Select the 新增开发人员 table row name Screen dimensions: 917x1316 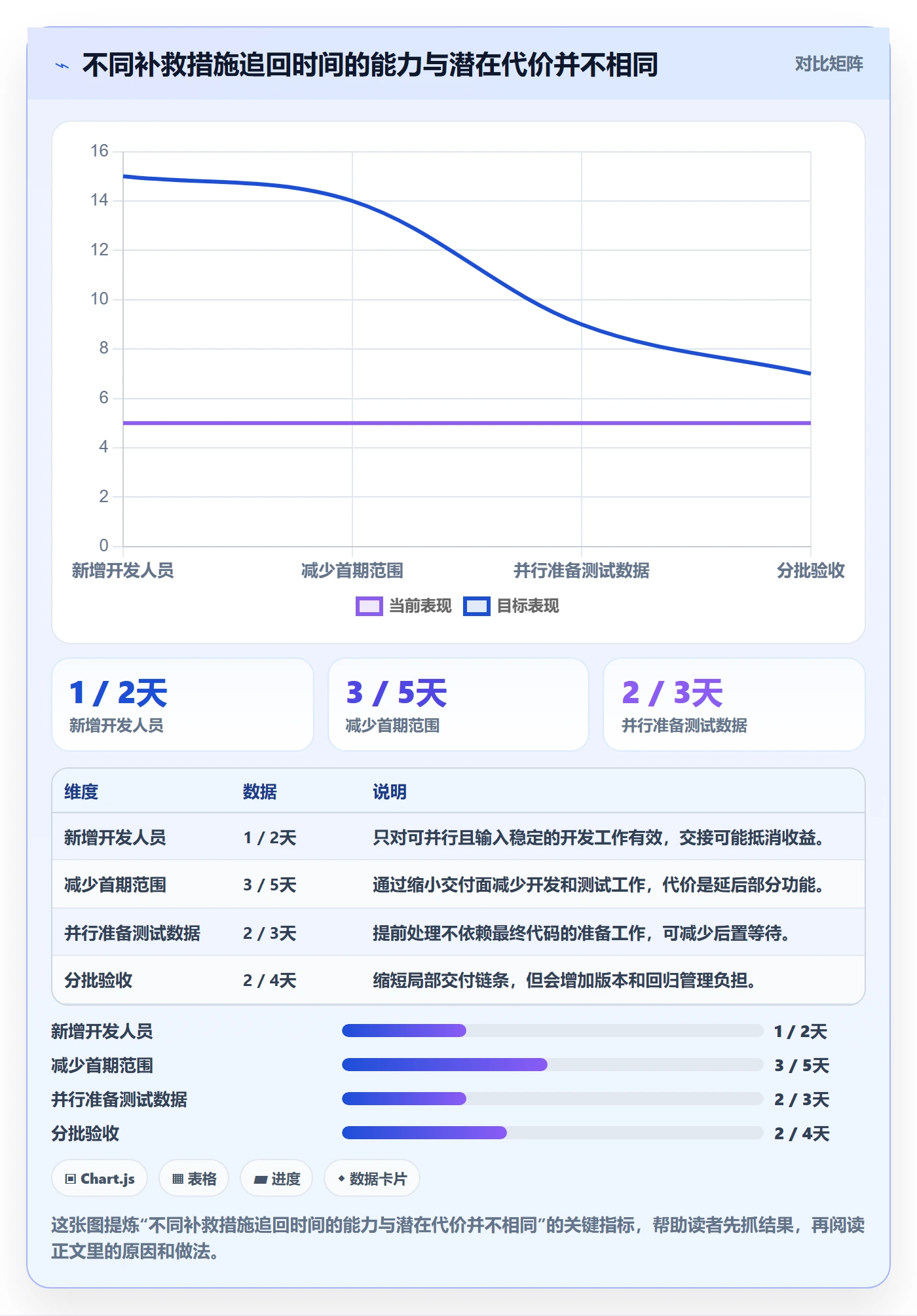pos(115,837)
